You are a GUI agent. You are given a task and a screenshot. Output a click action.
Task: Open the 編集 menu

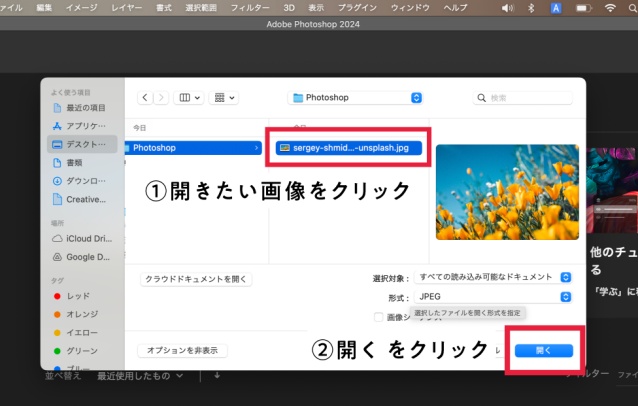point(44,7)
